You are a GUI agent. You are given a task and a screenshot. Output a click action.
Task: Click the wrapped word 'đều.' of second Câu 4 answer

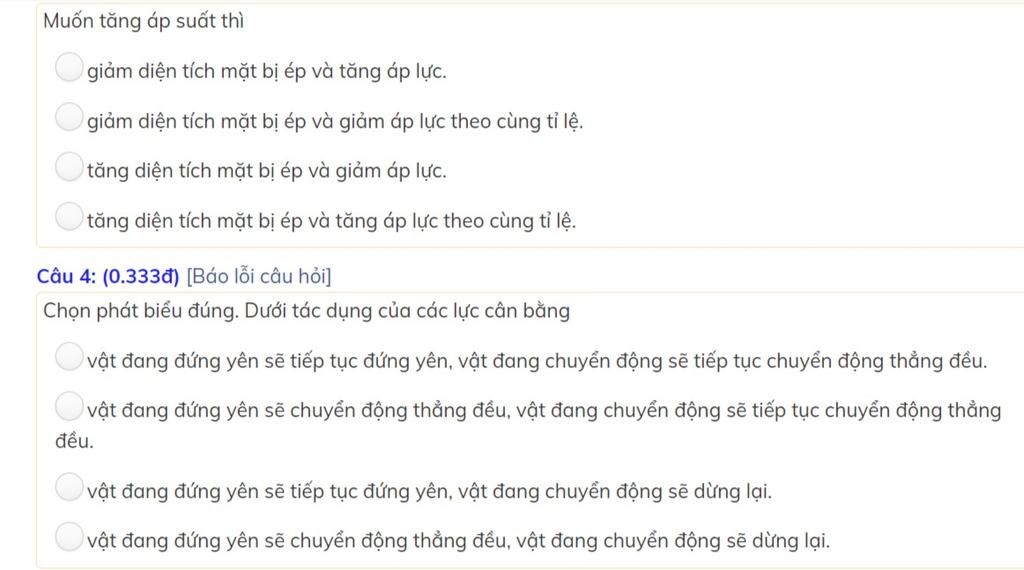click(74, 441)
